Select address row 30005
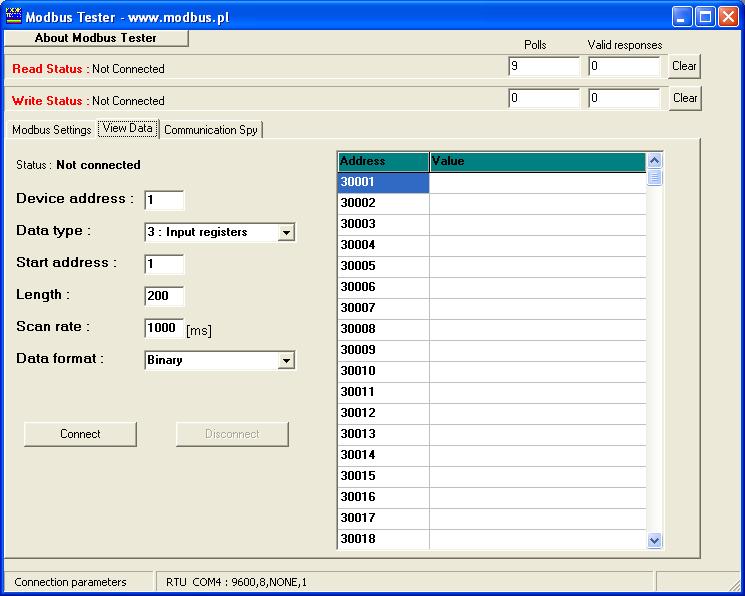Screen dimensions: 745x596 383,266
